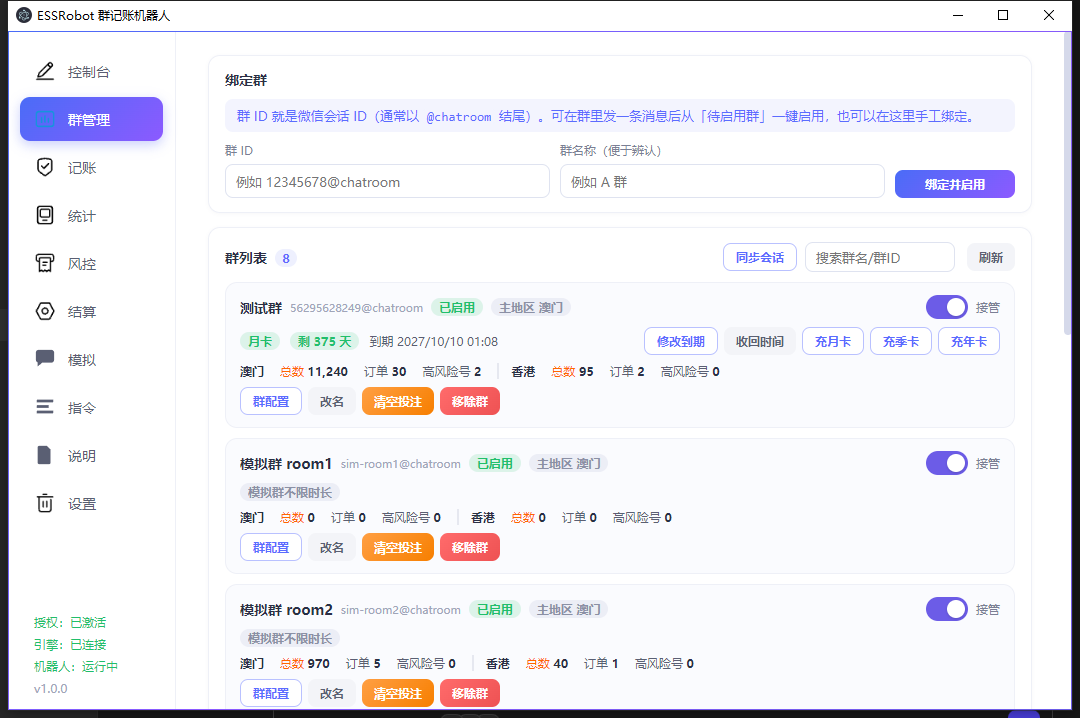Click the chat bubble icon for 模拟
1080x718 pixels.
click(45, 358)
